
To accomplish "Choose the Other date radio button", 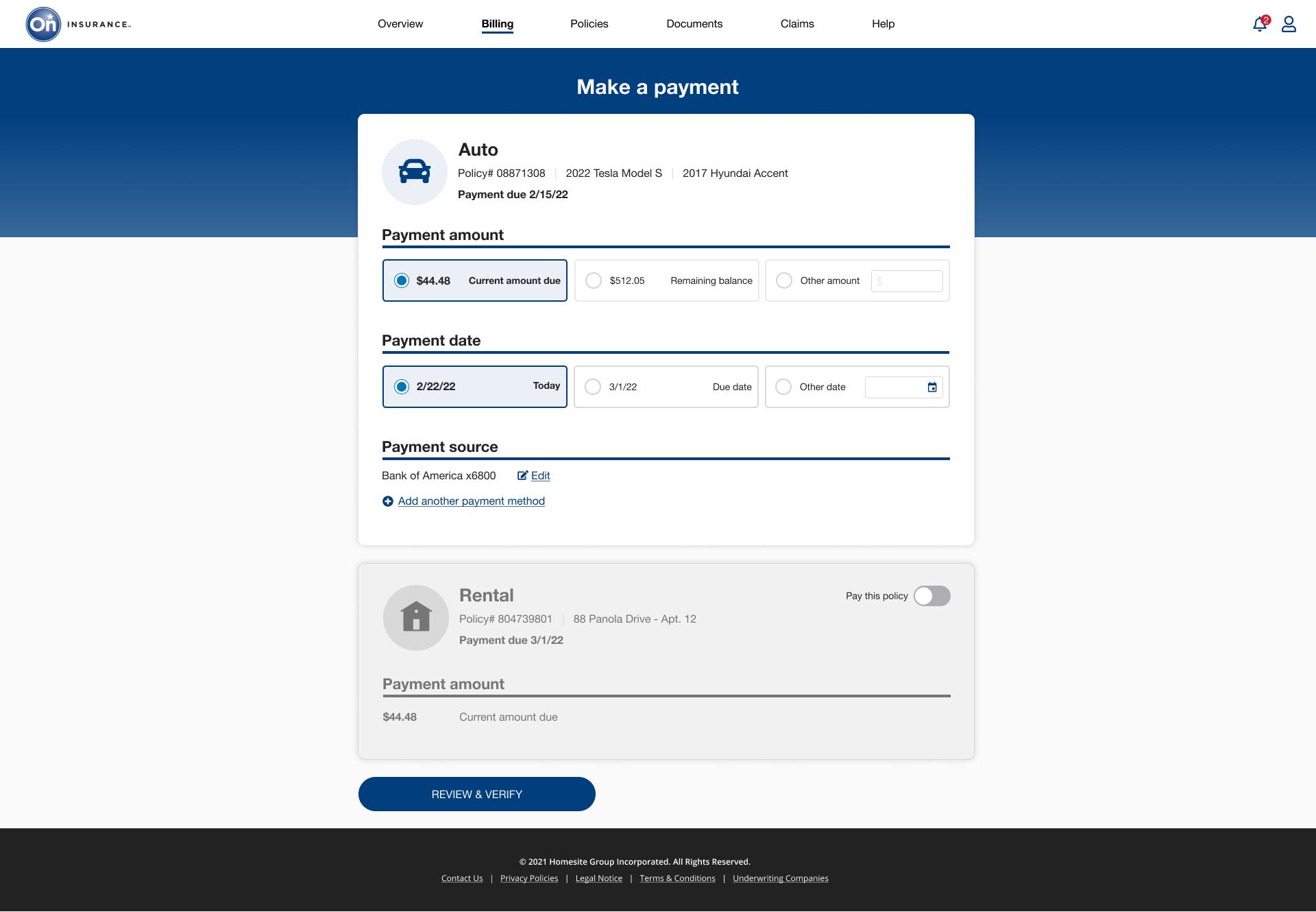I will [x=783, y=387].
